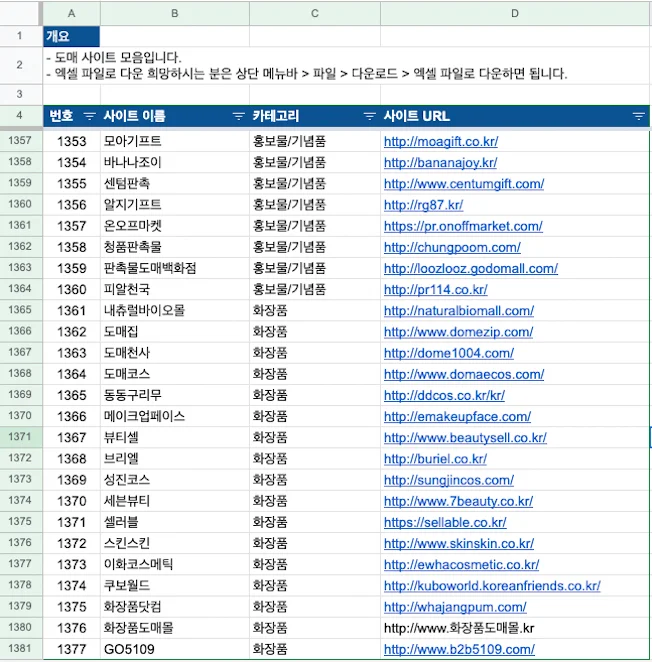Click row header 1381

[x=20, y=648]
